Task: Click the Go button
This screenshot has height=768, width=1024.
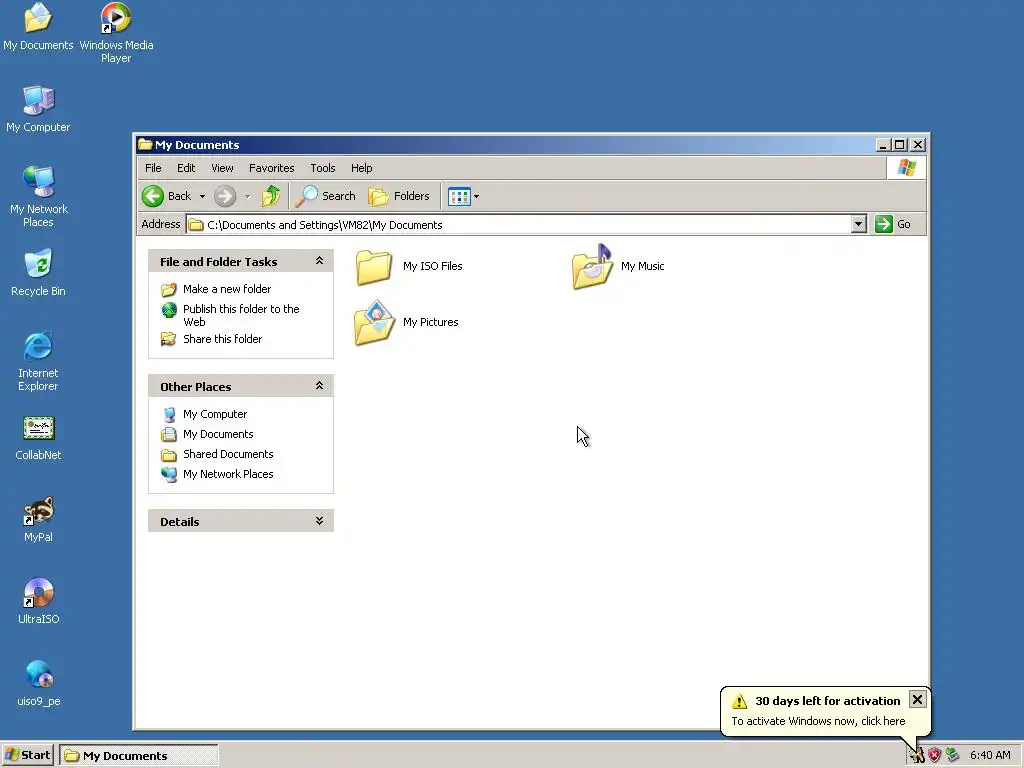Action: pos(893,224)
